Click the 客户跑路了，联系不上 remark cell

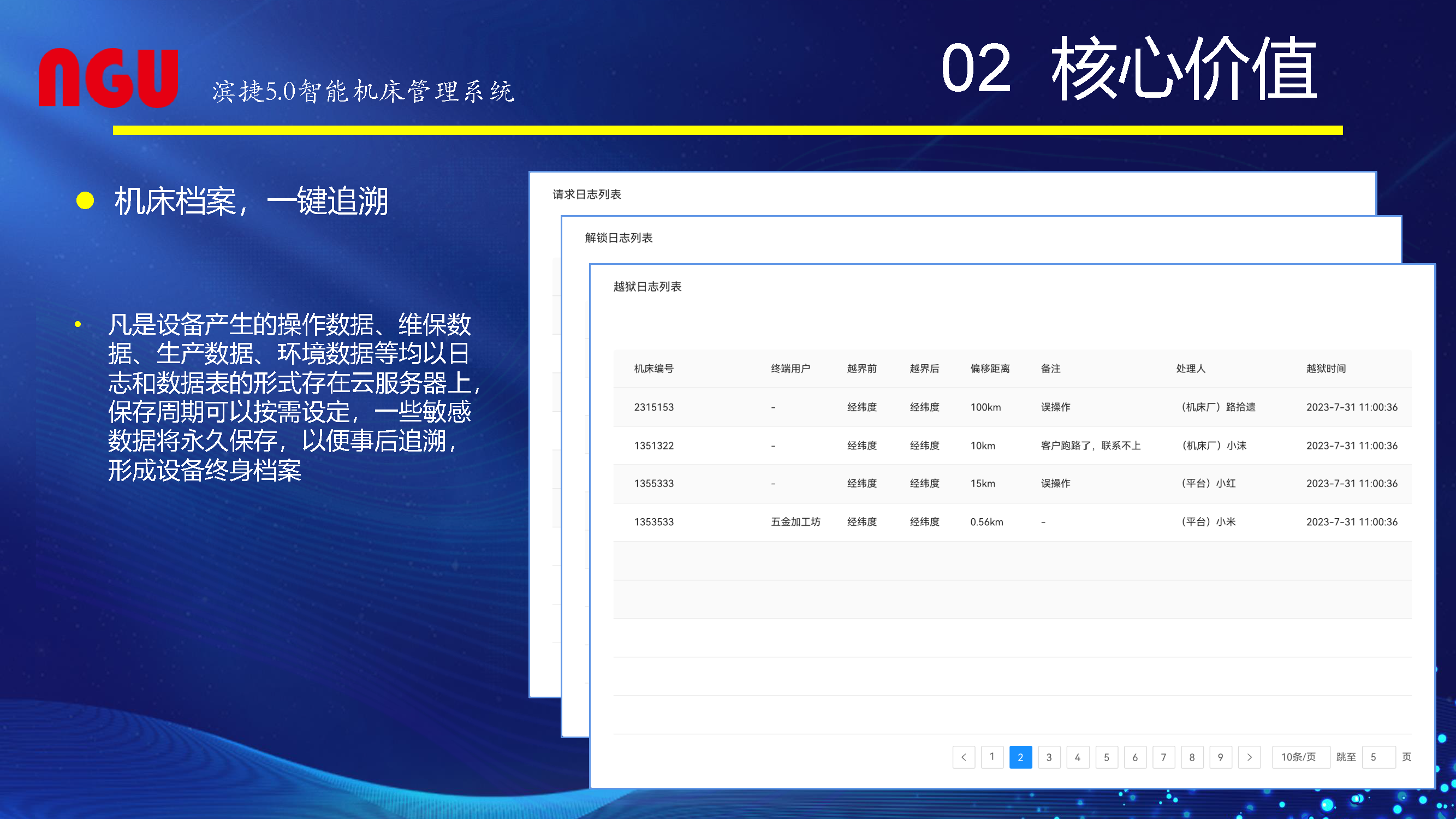tap(1091, 446)
